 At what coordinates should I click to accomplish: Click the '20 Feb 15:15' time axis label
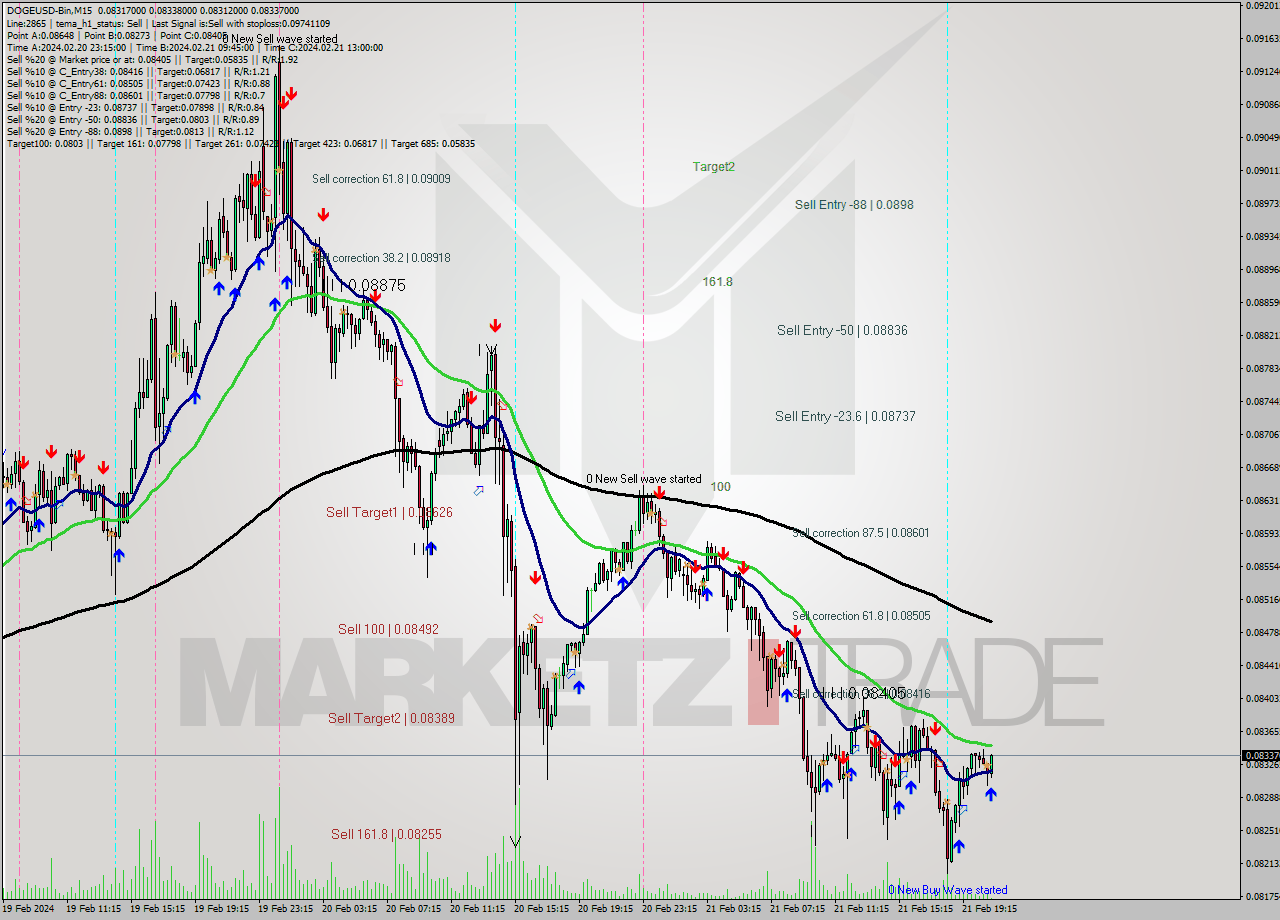(x=541, y=910)
